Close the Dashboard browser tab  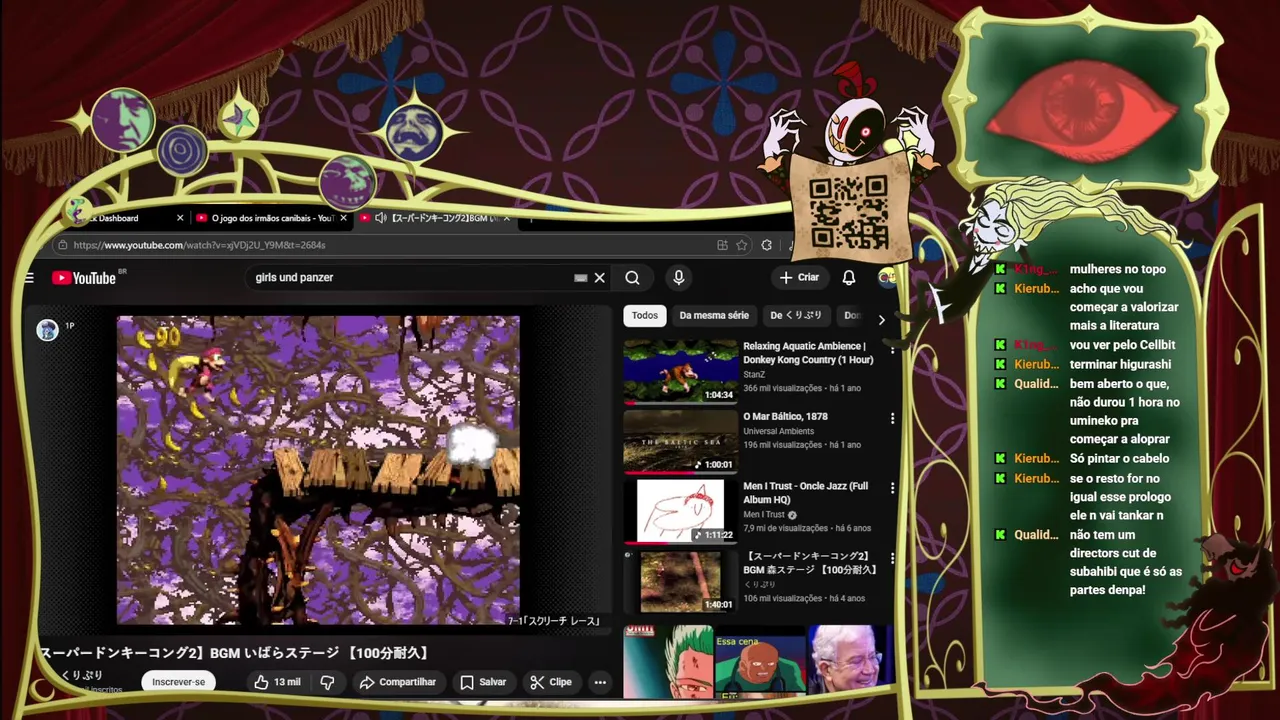click(x=180, y=218)
